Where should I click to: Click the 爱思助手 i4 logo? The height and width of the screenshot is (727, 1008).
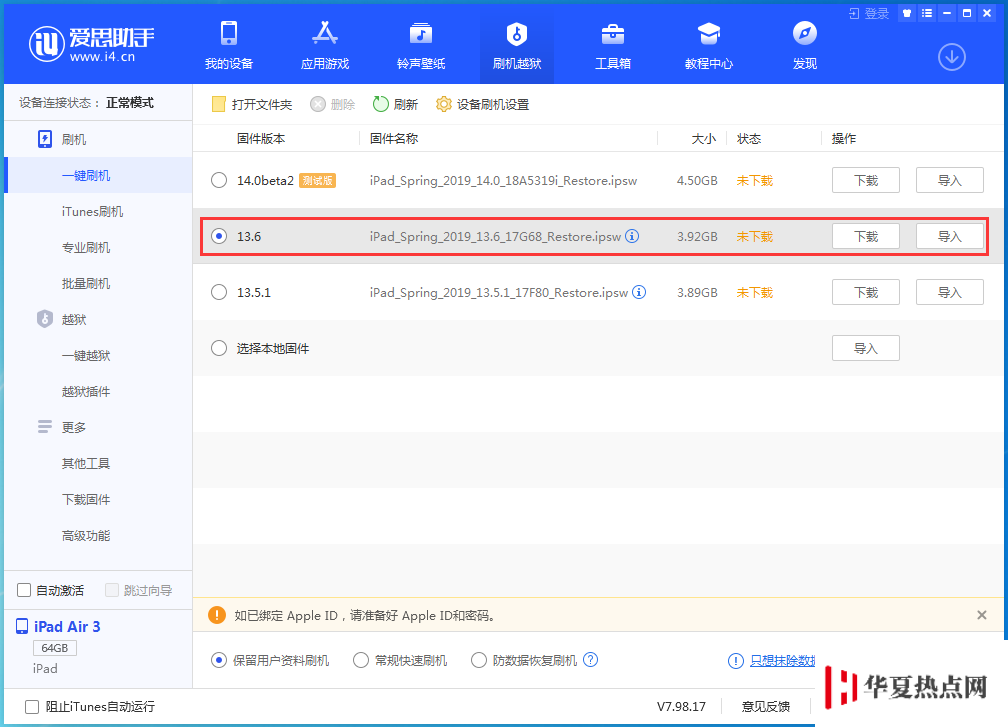tap(92, 44)
